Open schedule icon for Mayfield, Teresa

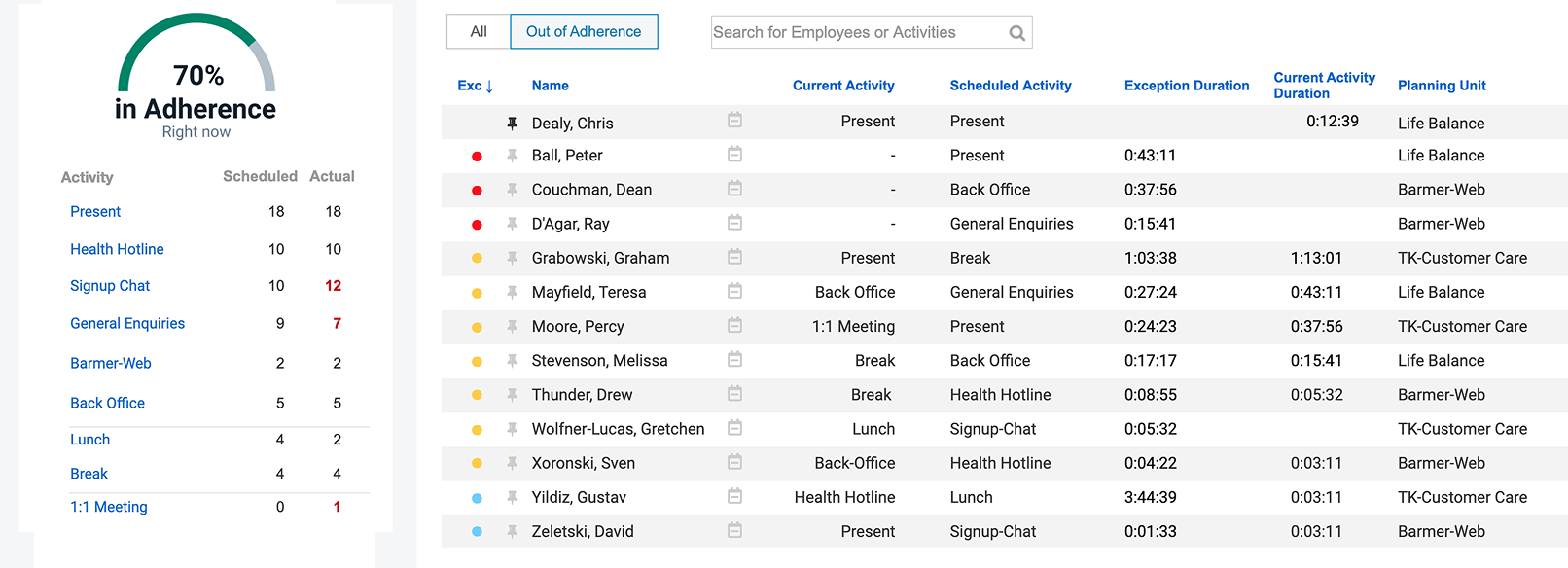tap(734, 291)
